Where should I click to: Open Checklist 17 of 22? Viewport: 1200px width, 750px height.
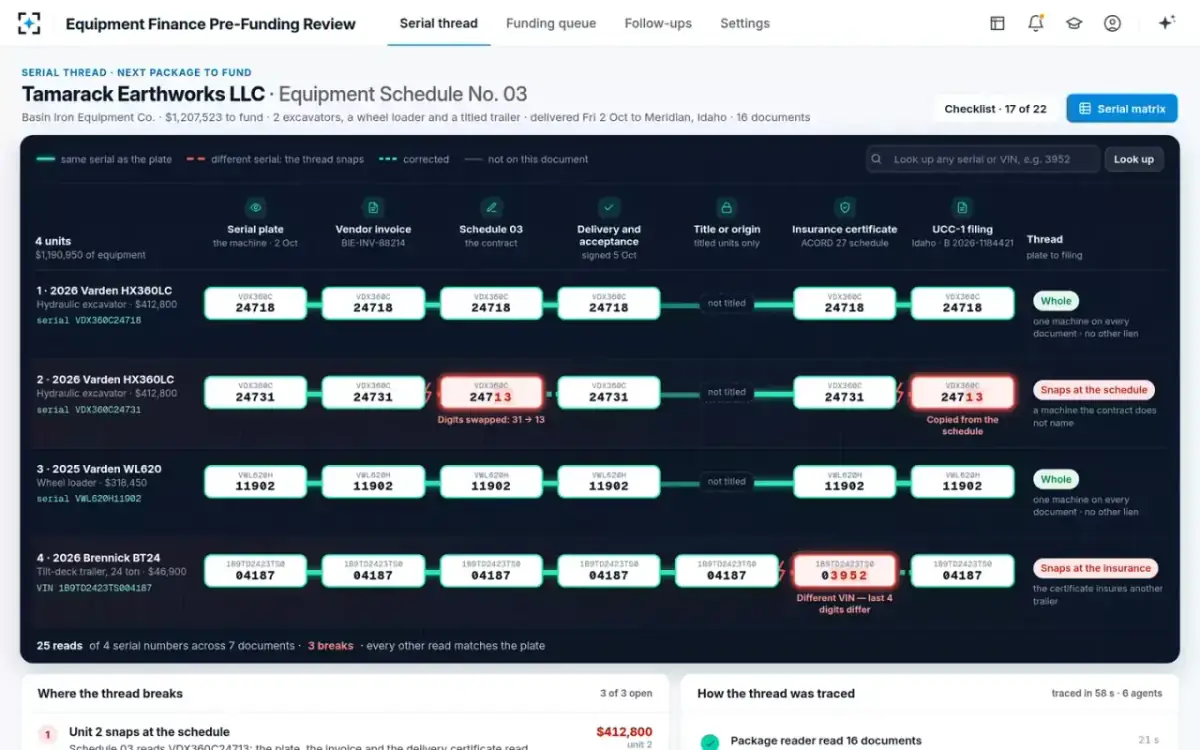[995, 109]
